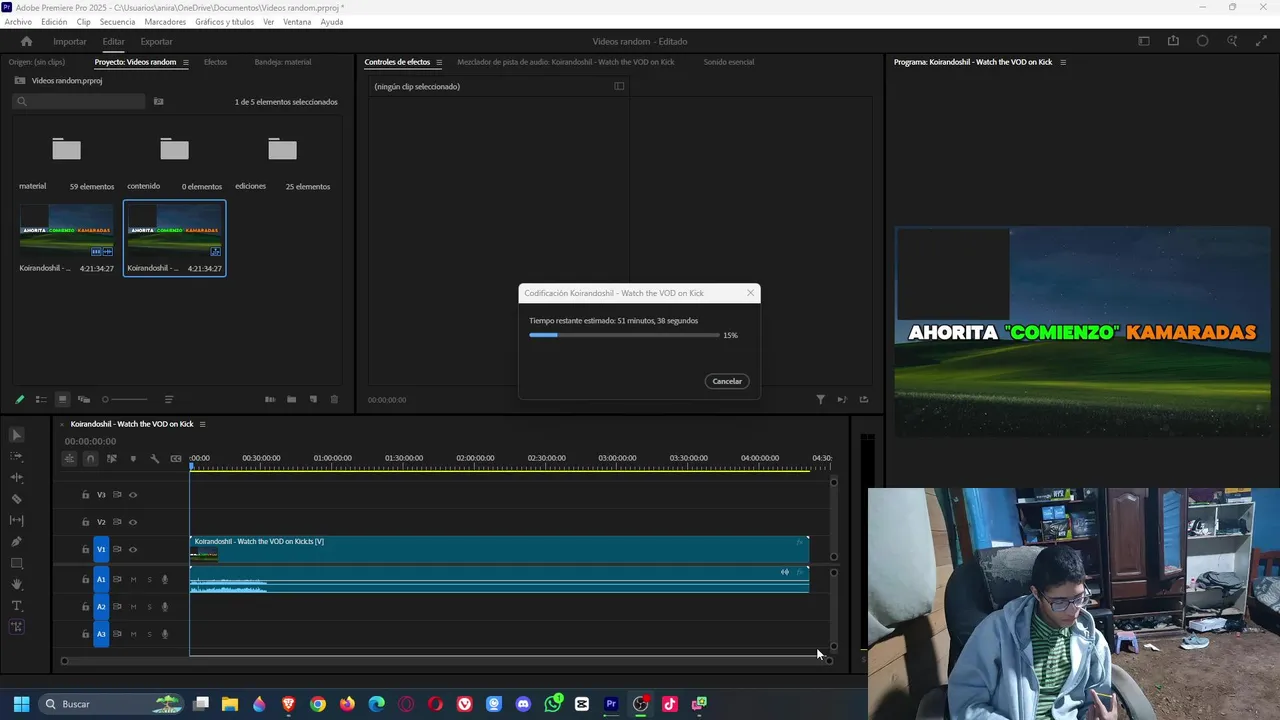Viewport: 1280px width, 720px height.
Task: Switch to the Efectos tab
Action: coord(215,62)
